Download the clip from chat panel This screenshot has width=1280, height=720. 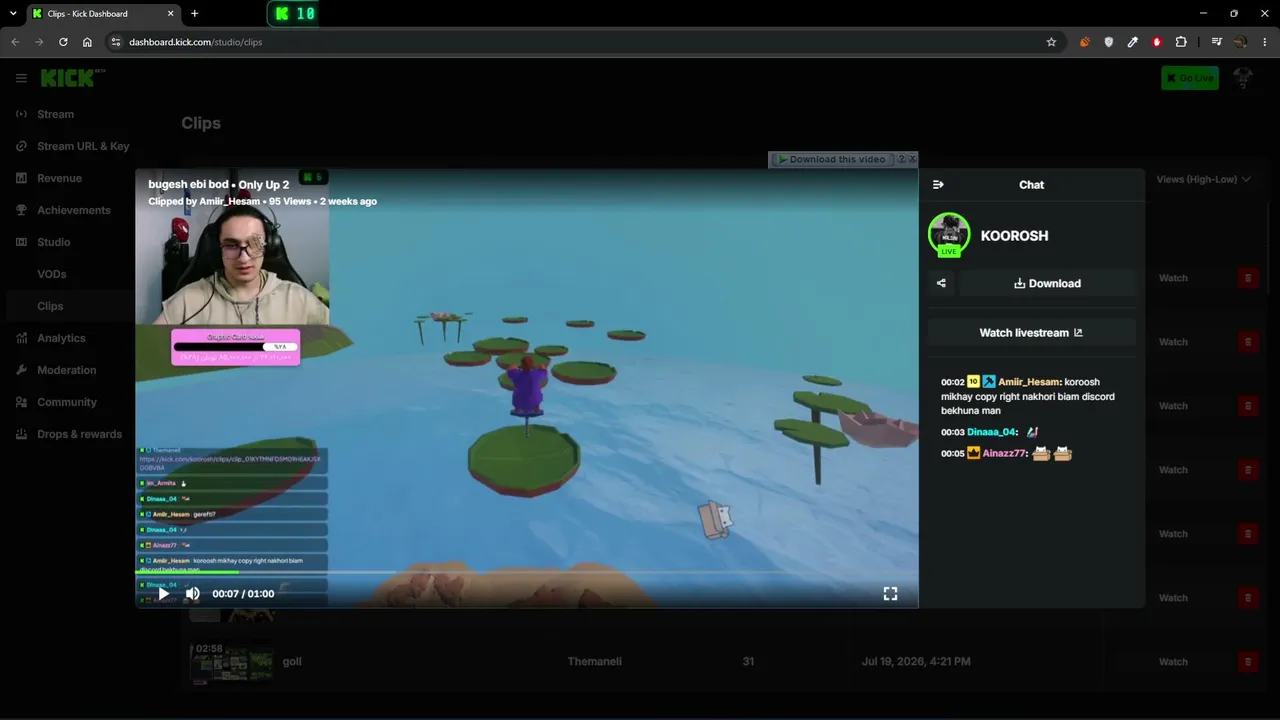point(1047,283)
